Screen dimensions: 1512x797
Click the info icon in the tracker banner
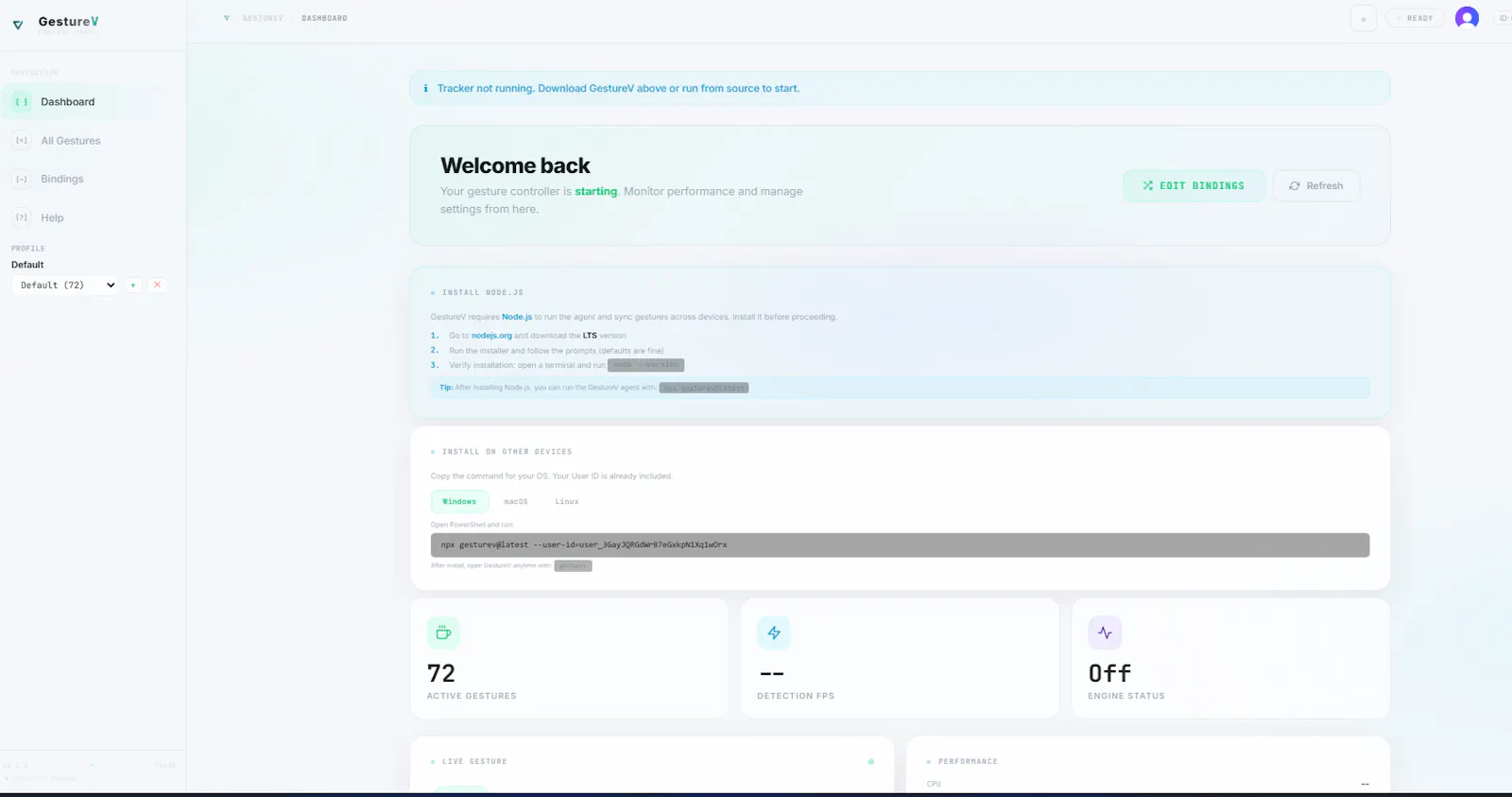[x=425, y=88]
